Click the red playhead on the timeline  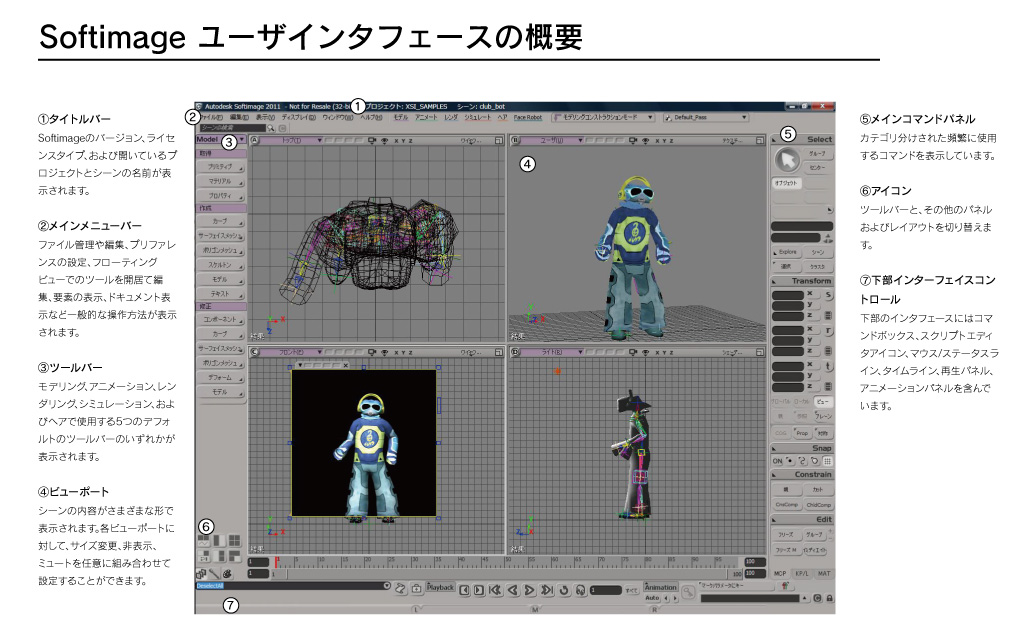click(277, 561)
